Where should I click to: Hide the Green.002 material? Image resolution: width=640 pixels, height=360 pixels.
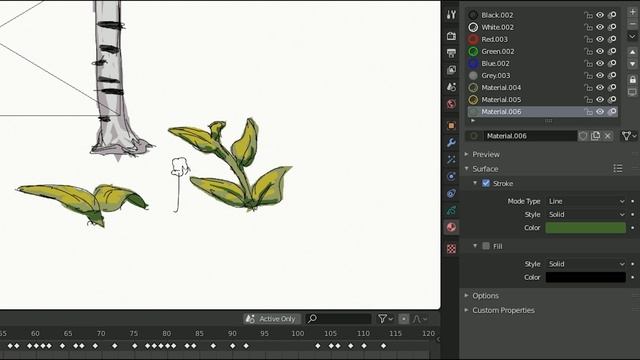(600, 51)
